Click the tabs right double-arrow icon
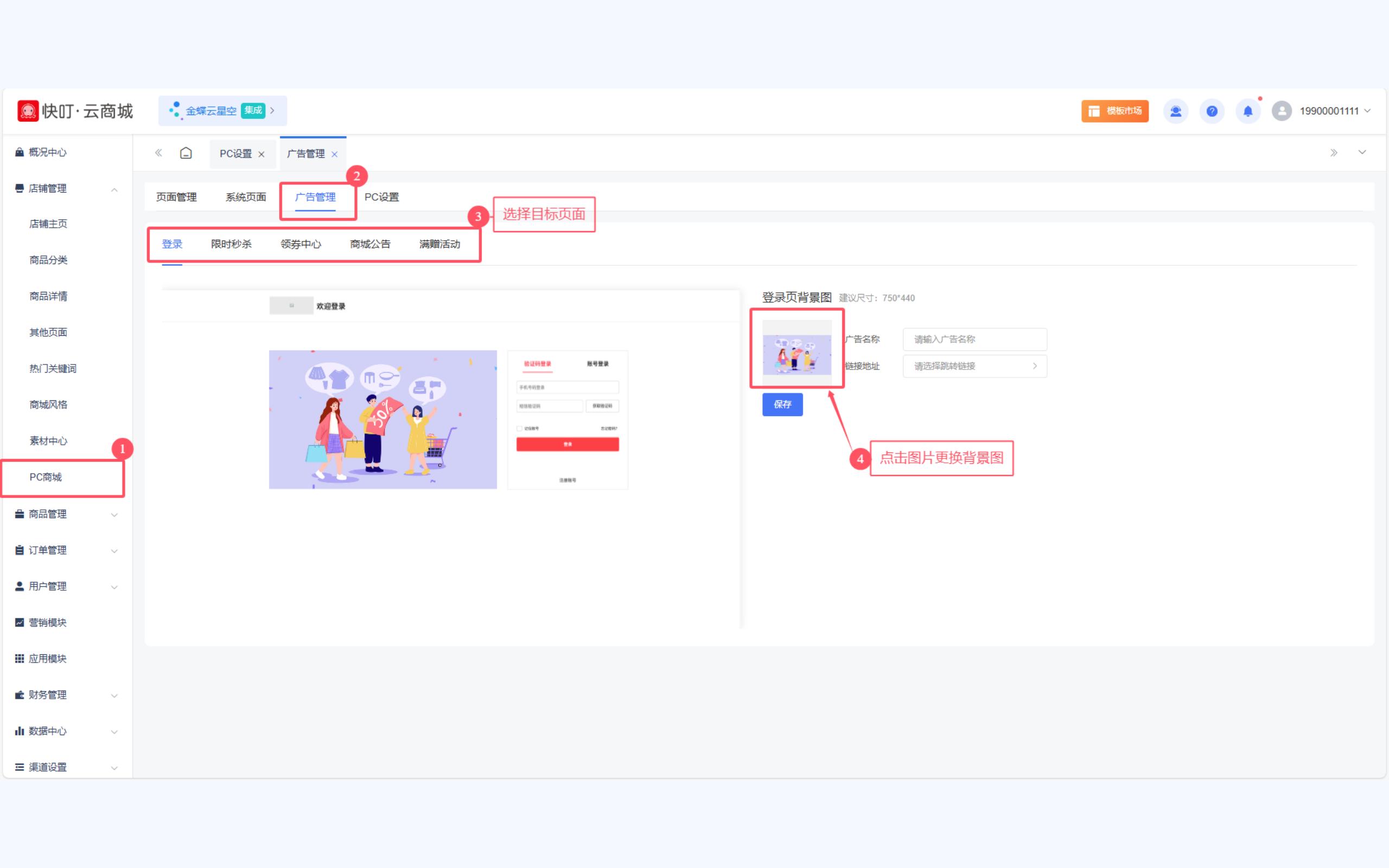Screen dimensions: 1389x868 pos(1334,152)
